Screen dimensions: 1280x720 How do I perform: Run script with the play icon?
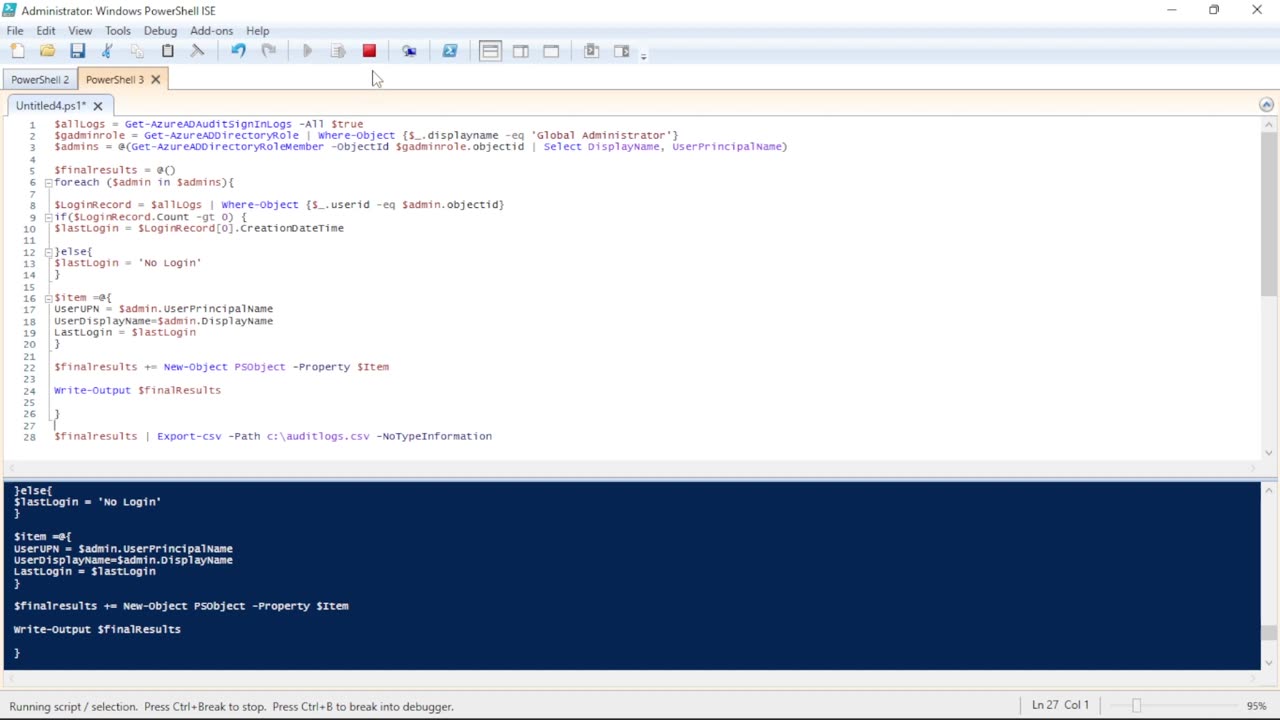[x=308, y=51]
